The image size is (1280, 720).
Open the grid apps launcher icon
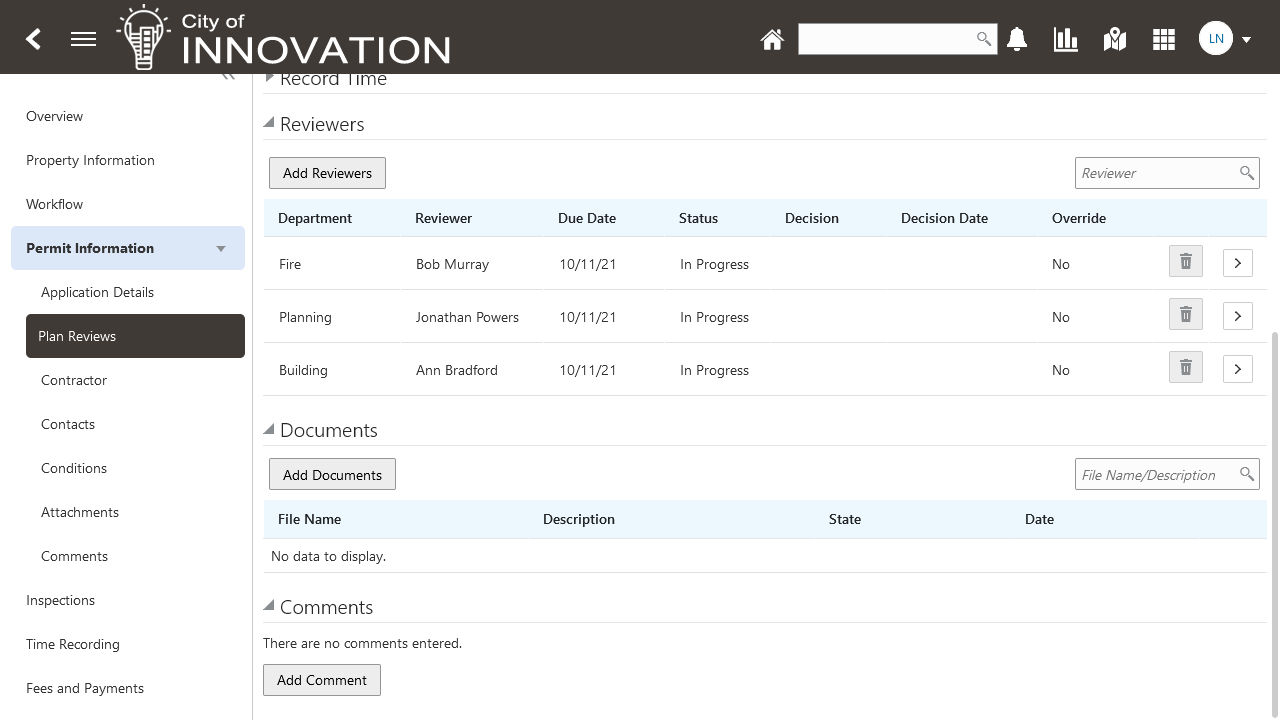(1163, 39)
